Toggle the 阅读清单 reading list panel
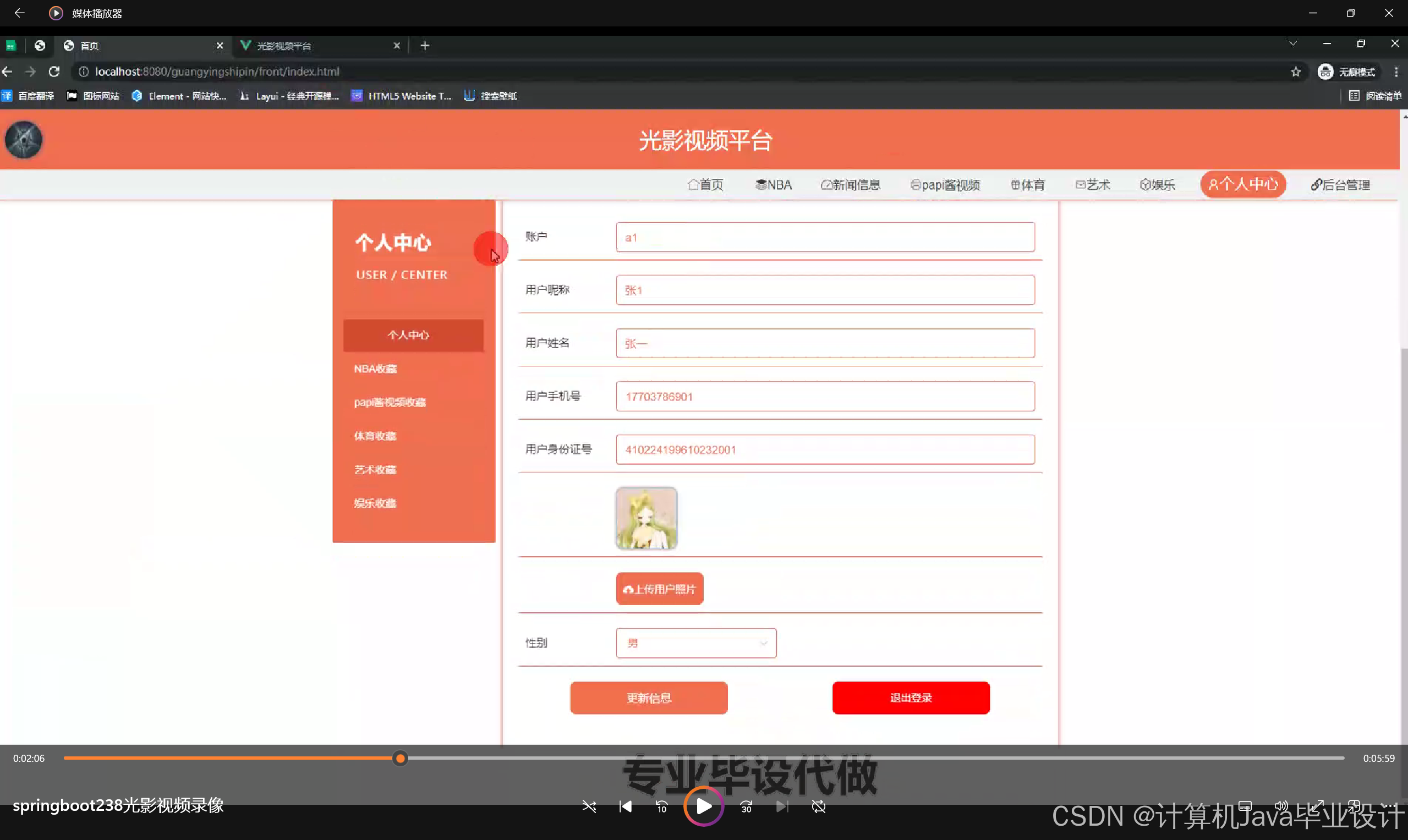The width and height of the screenshot is (1408, 840). coord(1375,96)
